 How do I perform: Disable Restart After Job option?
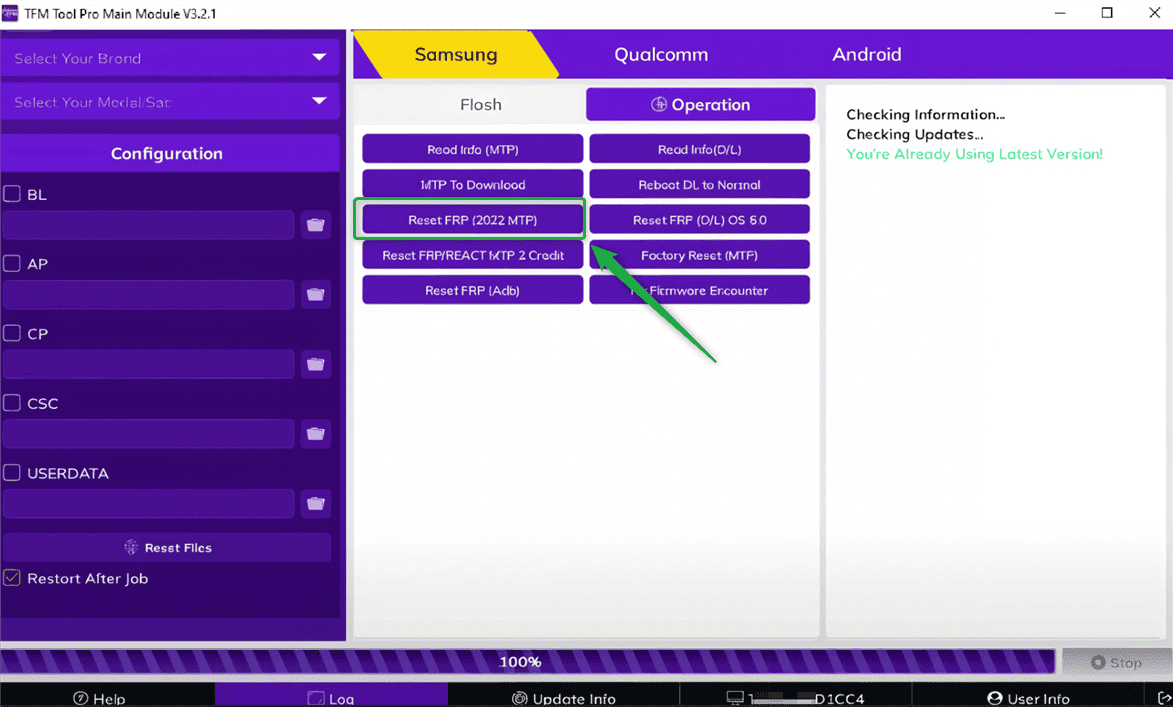tap(12, 578)
